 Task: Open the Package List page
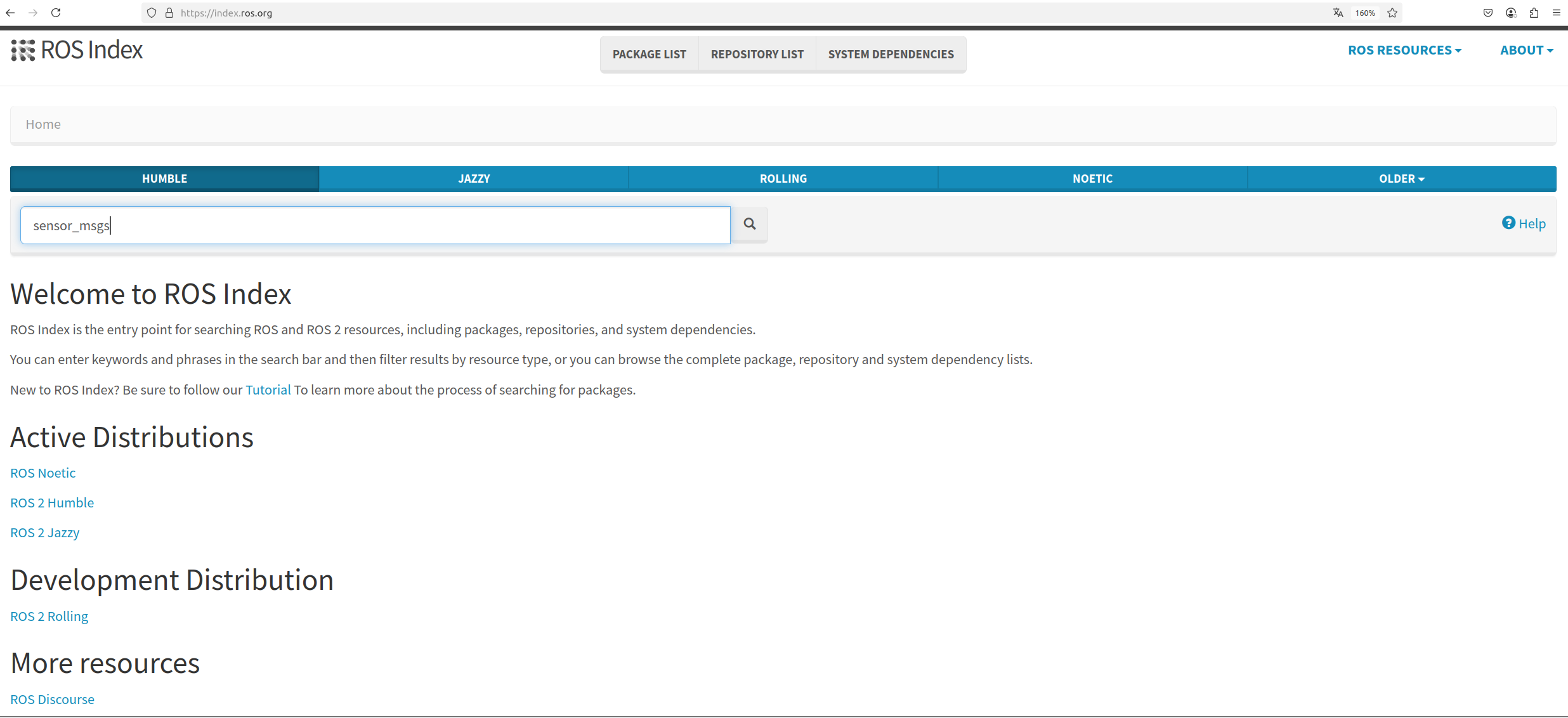point(649,55)
